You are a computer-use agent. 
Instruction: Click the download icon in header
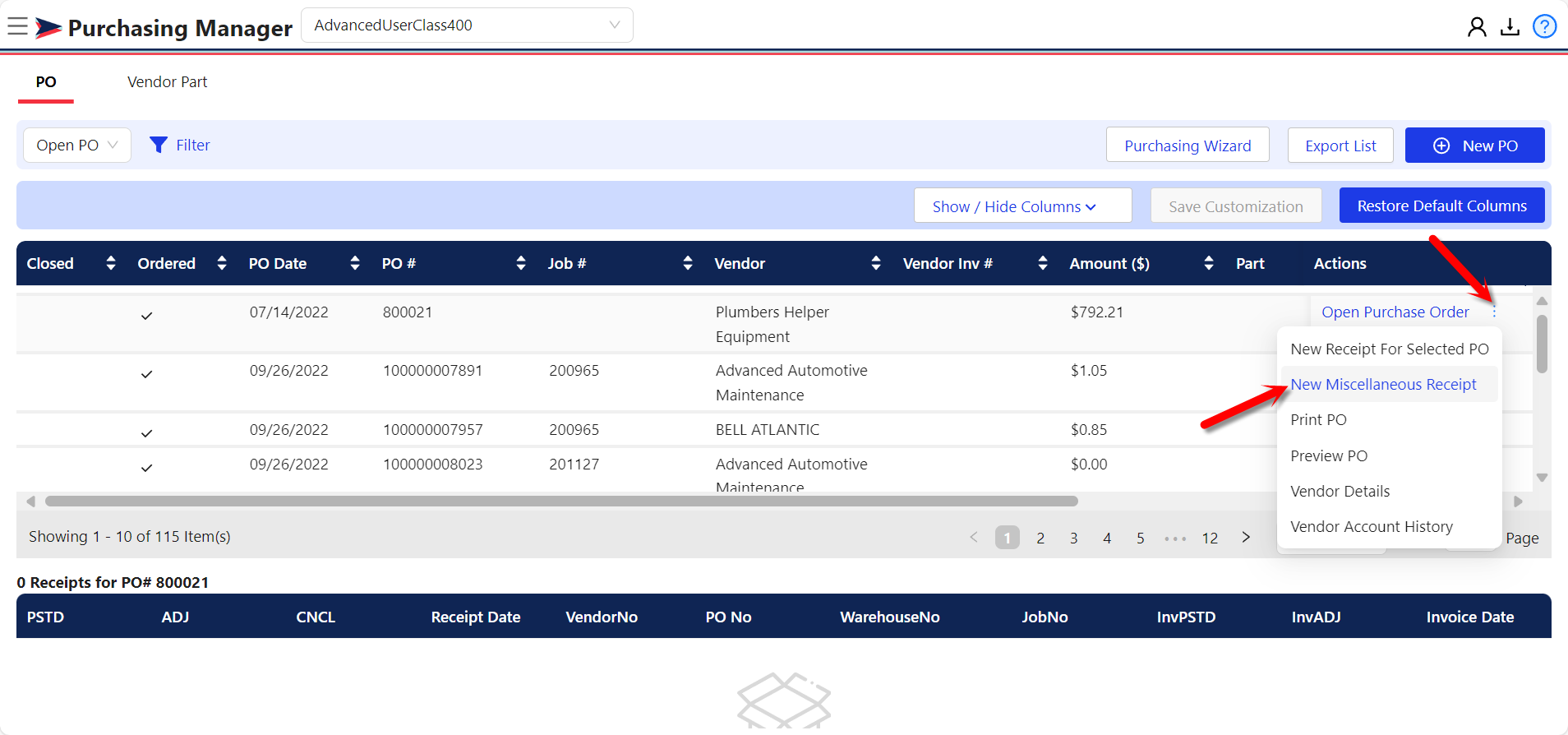(x=1510, y=27)
